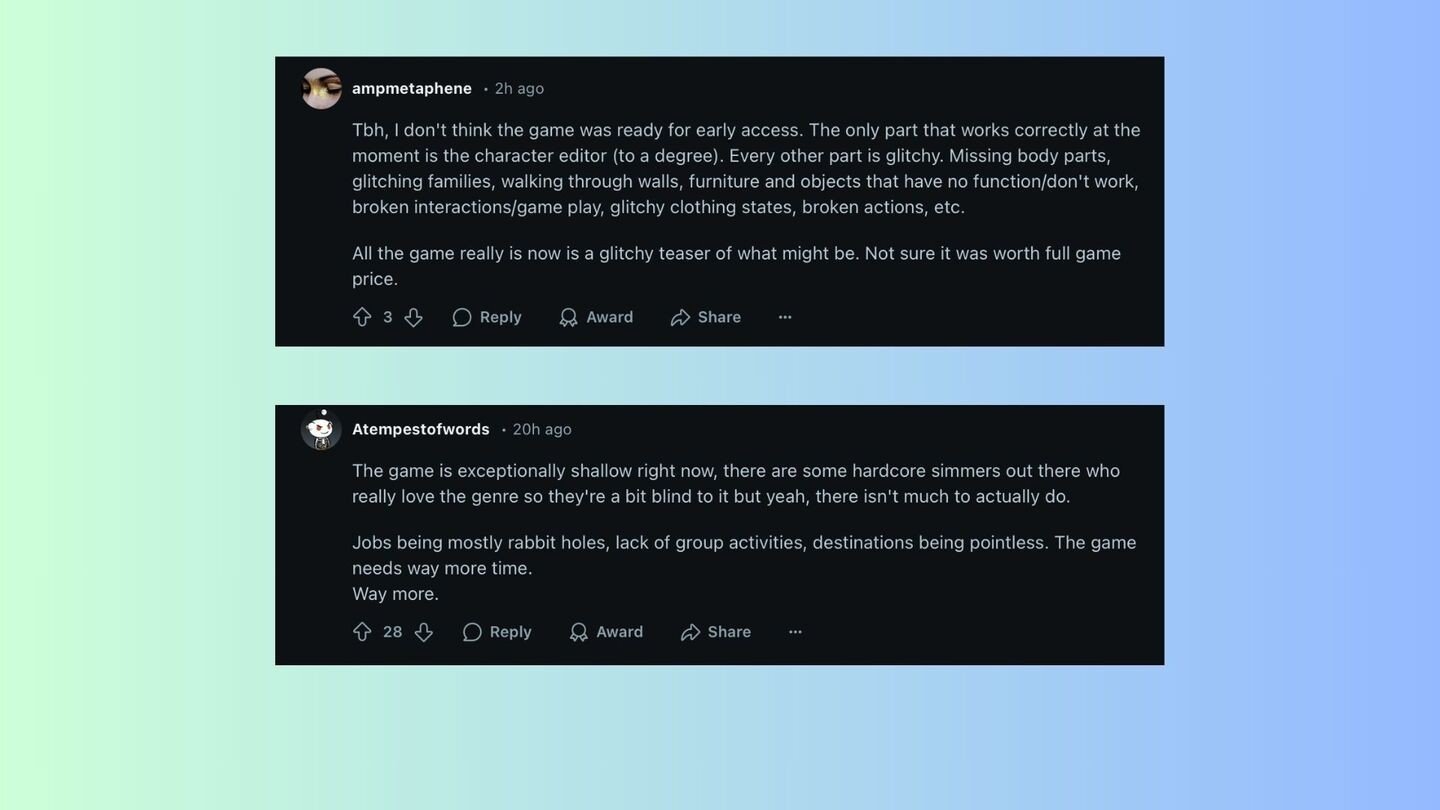
Task: Downvote ampmetaphene's comment
Action: click(413, 317)
